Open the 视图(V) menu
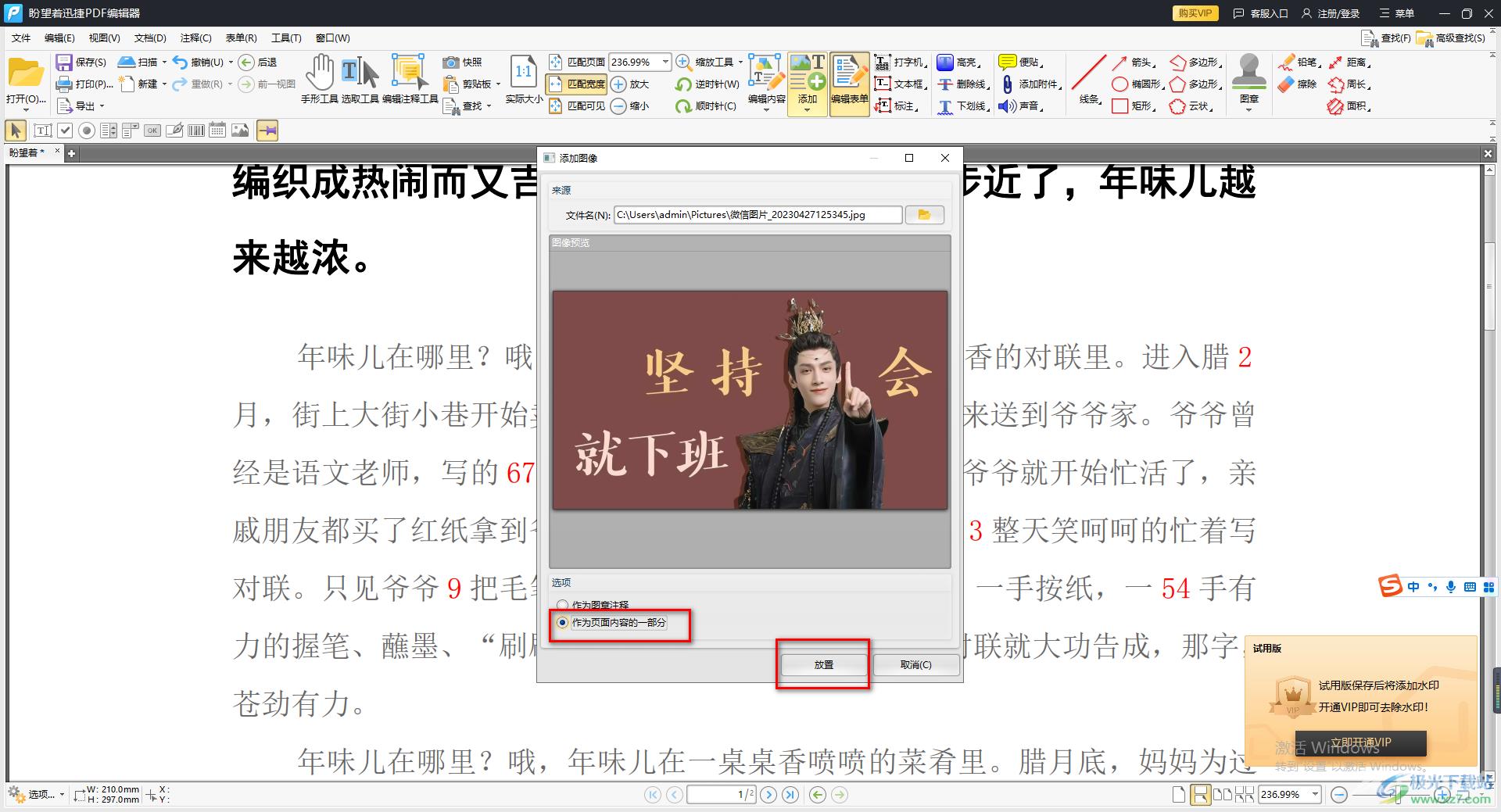Viewport: 1501px width, 812px height. (104, 38)
